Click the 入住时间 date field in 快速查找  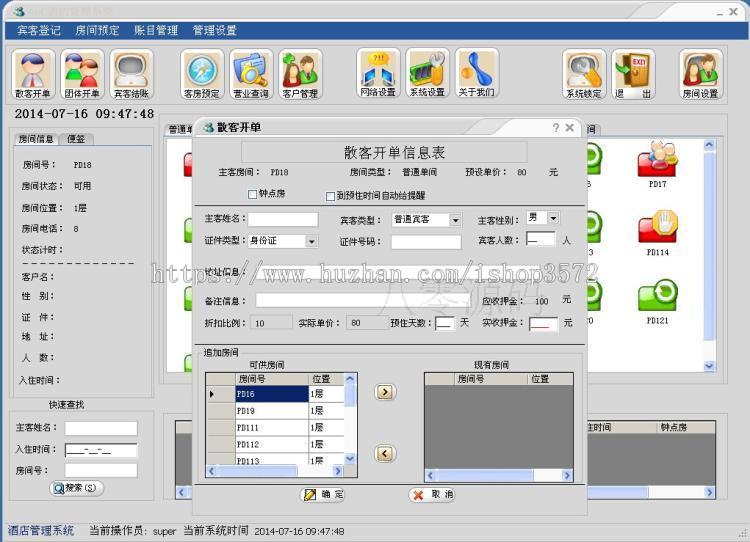point(101,450)
